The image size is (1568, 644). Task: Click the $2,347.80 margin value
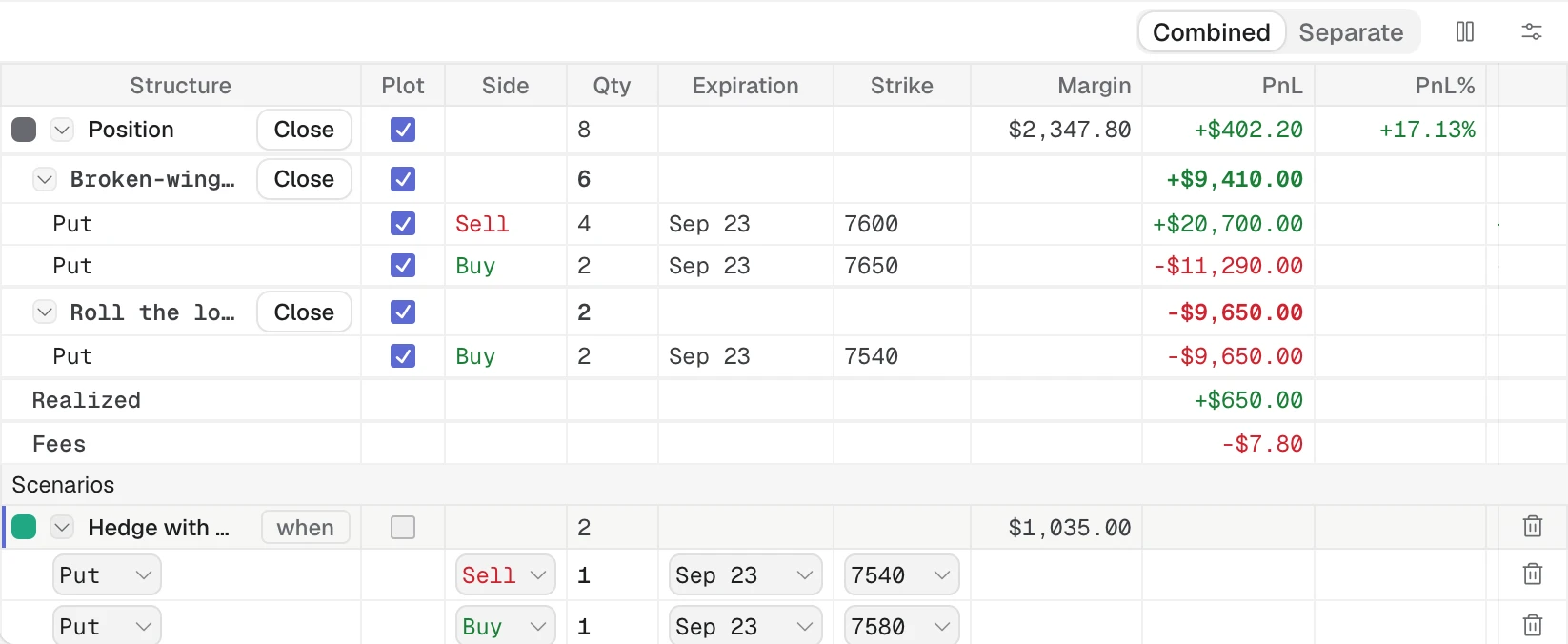tap(1070, 130)
